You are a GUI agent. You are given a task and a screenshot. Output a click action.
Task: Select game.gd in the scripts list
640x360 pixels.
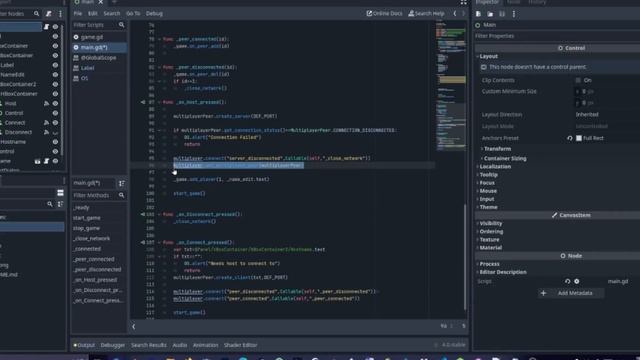(x=92, y=37)
